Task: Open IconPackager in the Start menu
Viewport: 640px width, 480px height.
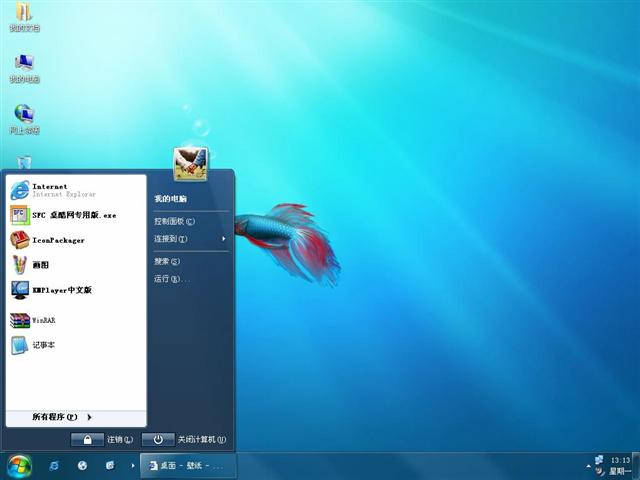Action: (x=76, y=240)
